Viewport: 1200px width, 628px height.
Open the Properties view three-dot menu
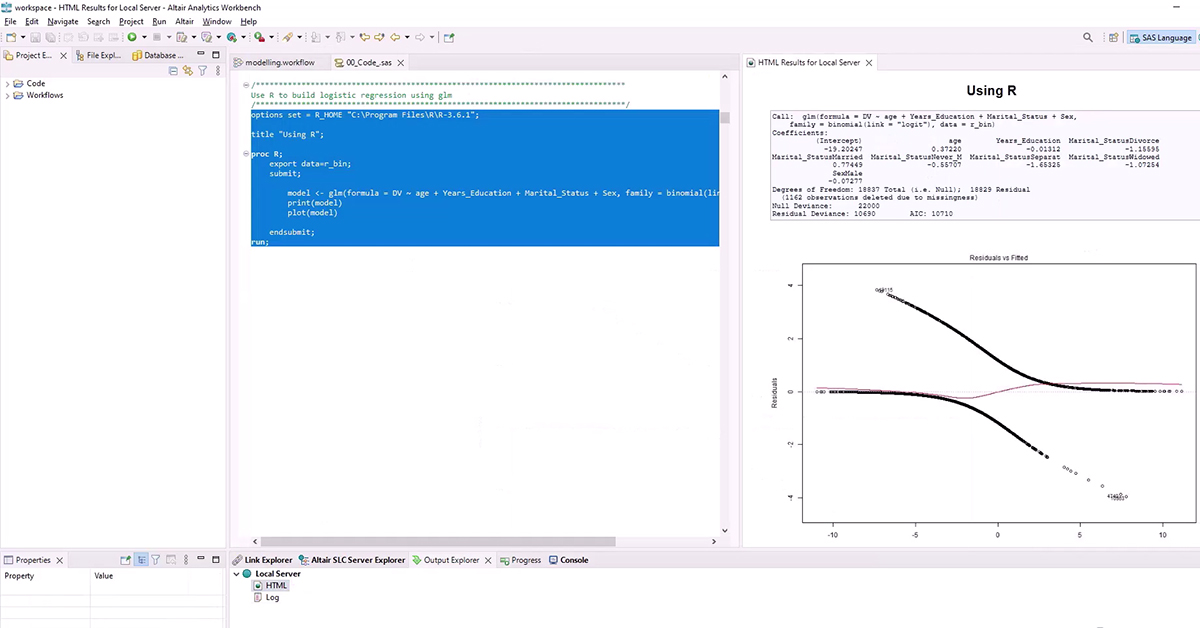[186, 560]
